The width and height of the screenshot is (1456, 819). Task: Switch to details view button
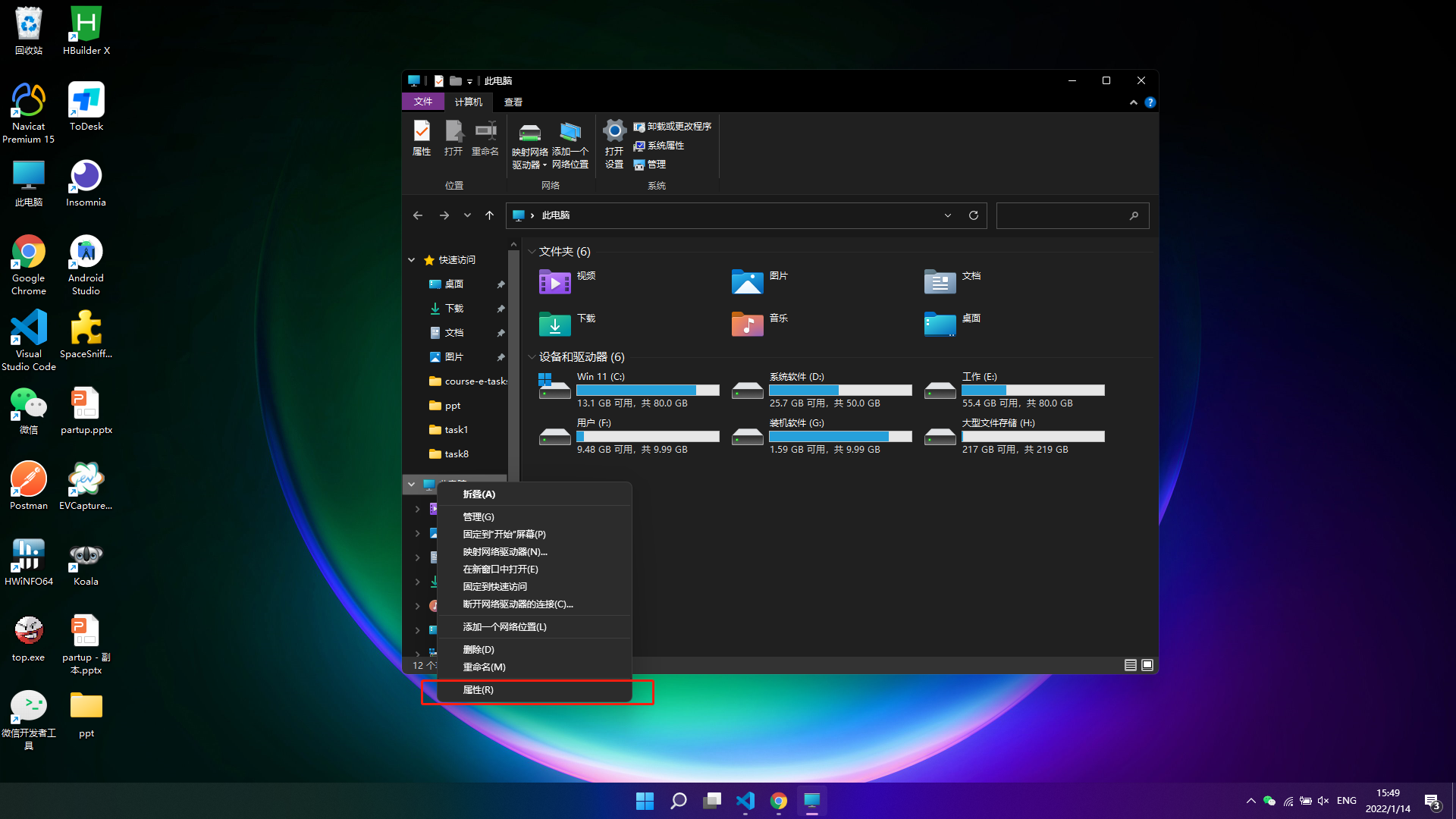tap(1131, 665)
